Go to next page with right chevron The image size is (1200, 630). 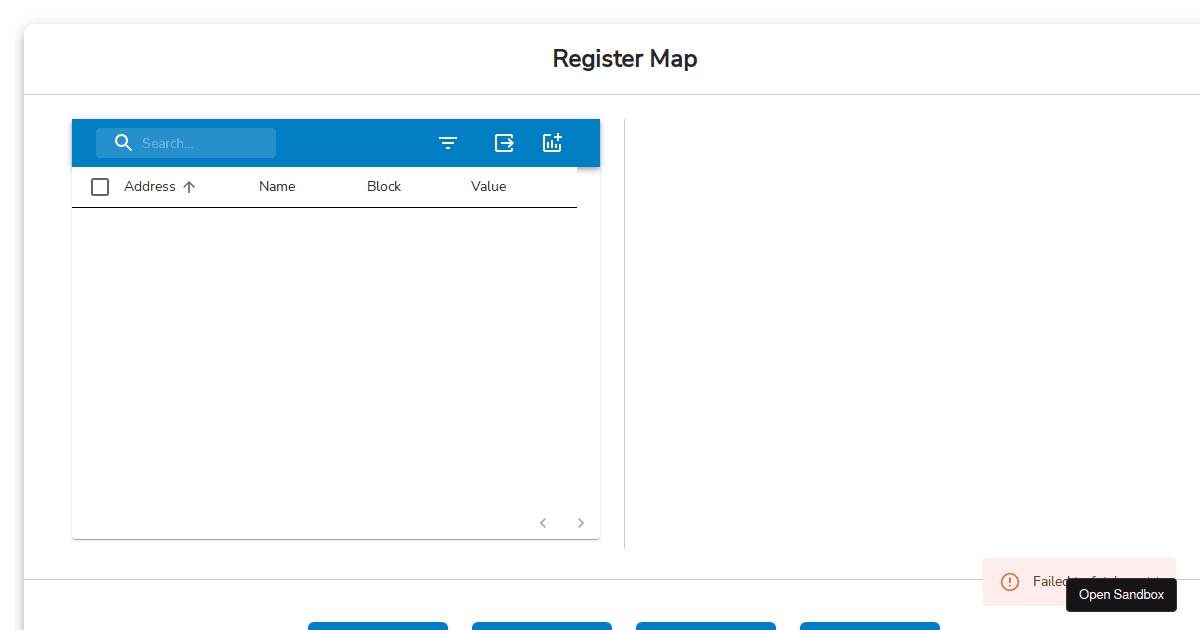click(x=581, y=522)
